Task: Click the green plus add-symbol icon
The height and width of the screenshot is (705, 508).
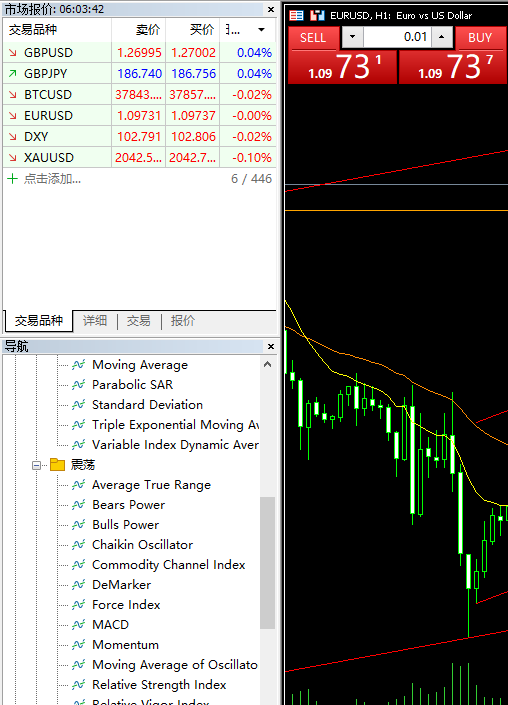Action: [x=13, y=178]
